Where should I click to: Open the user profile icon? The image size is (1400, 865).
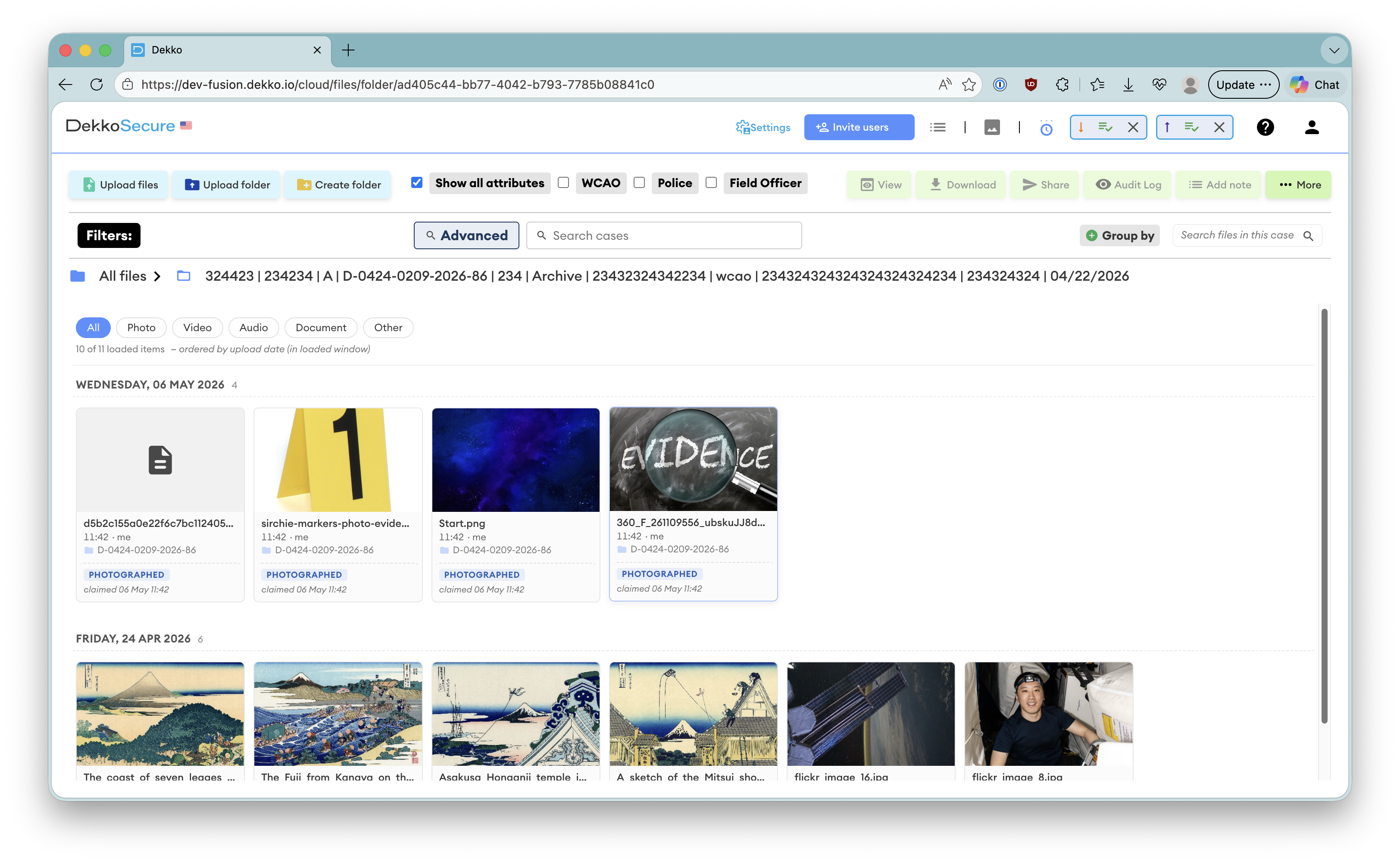click(x=1312, y=127)
